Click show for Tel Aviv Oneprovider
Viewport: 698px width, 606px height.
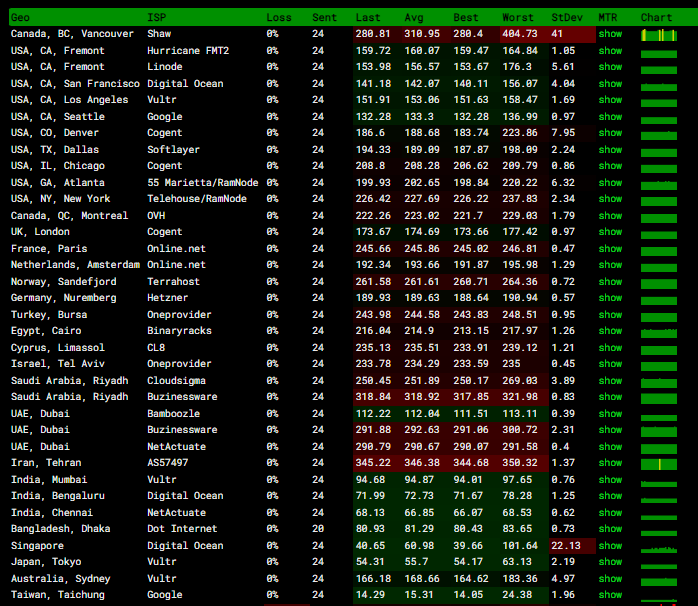(x=610, y=363)
